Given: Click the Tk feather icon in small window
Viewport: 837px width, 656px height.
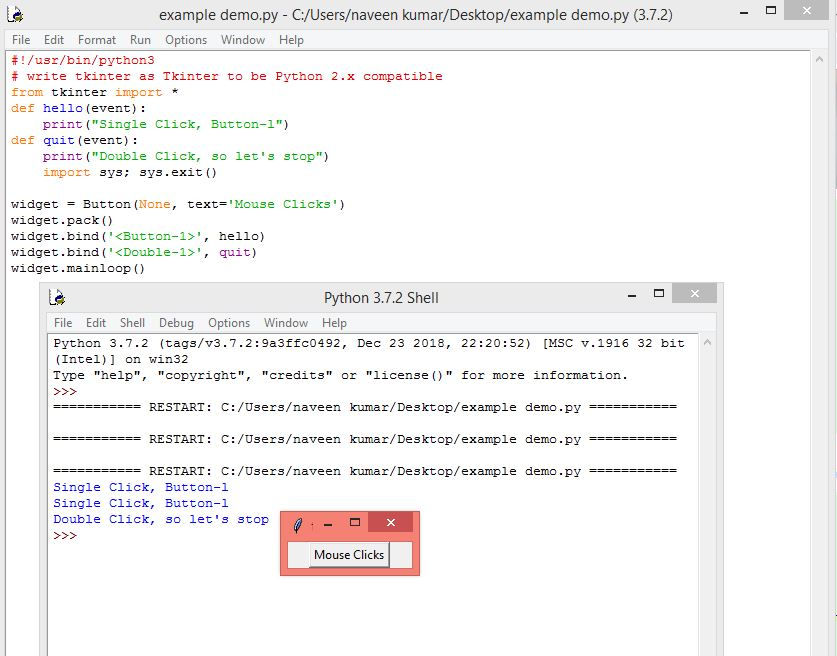Looking at the screenshot, I should [x=297, y=525].
